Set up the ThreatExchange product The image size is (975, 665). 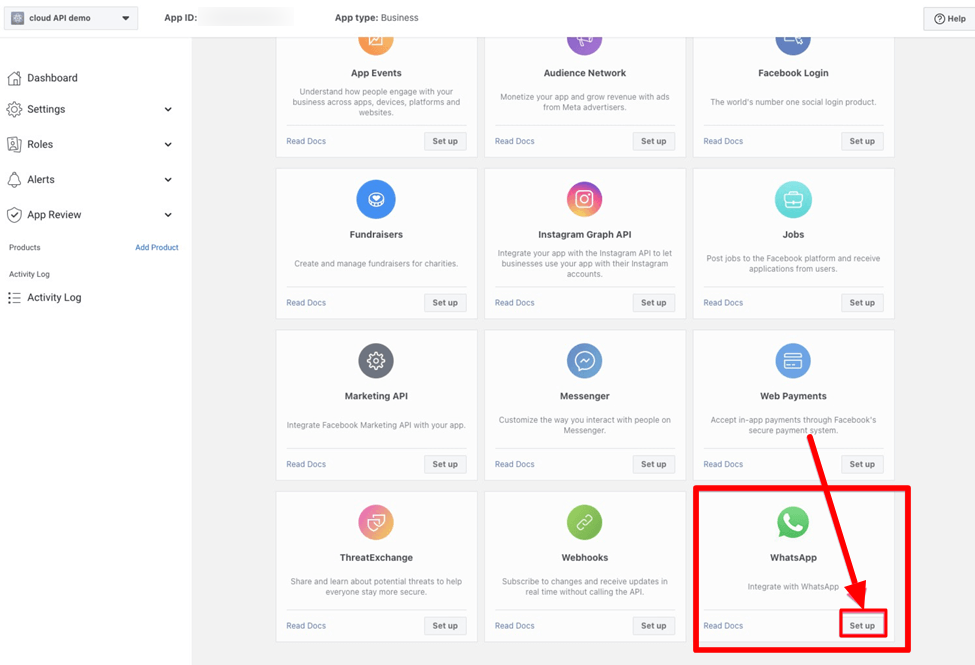(x=445, y=626)
